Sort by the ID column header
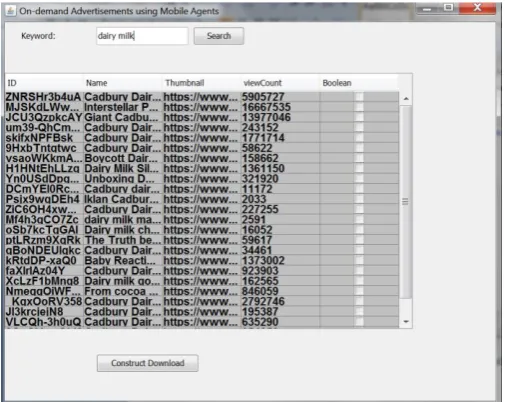Image resolution: width=505 pixels, height=402 pixels. click(x=44, y=83)
